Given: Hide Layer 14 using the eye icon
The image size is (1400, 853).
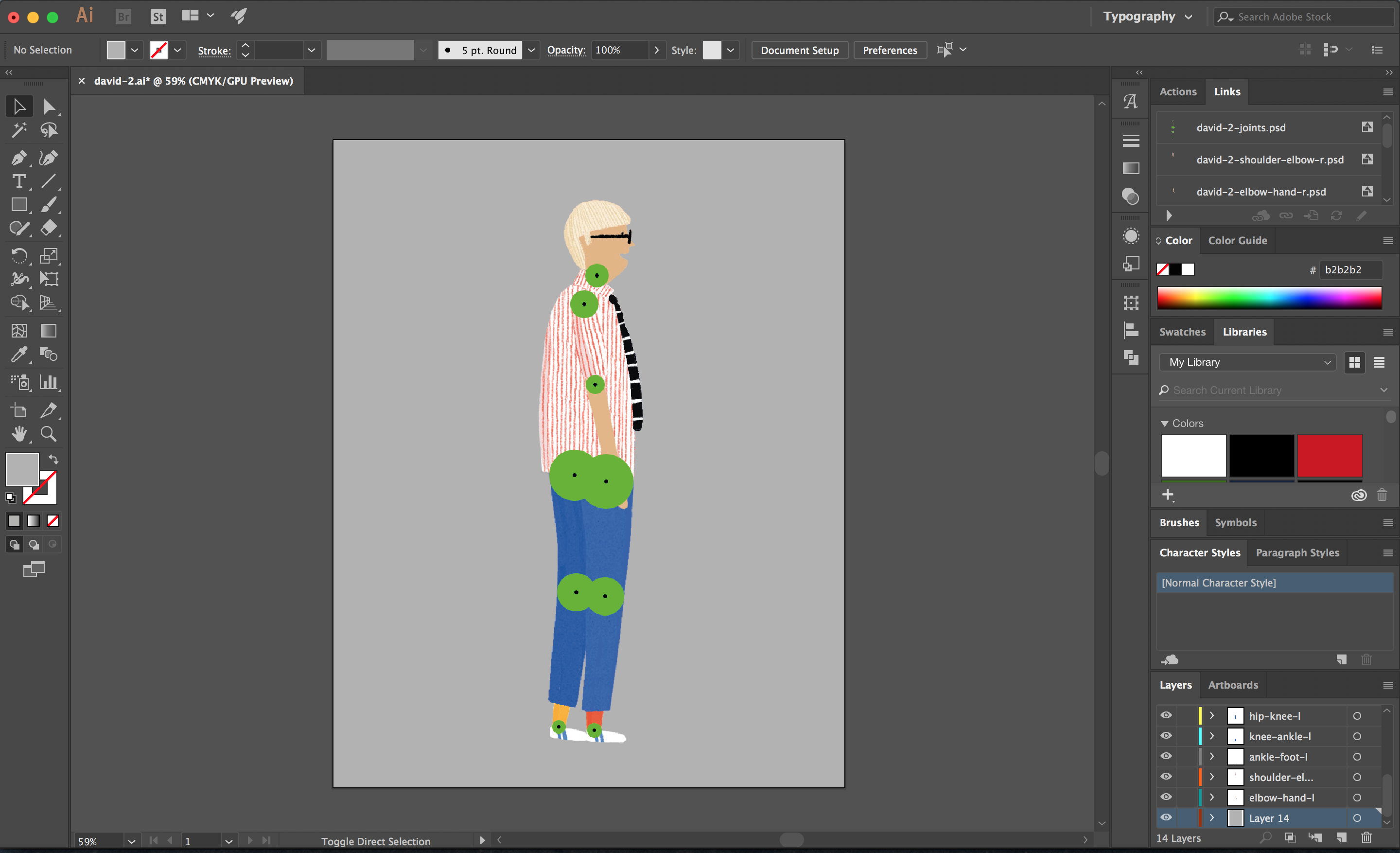Looking at the screenshot, I should 1166,818.
